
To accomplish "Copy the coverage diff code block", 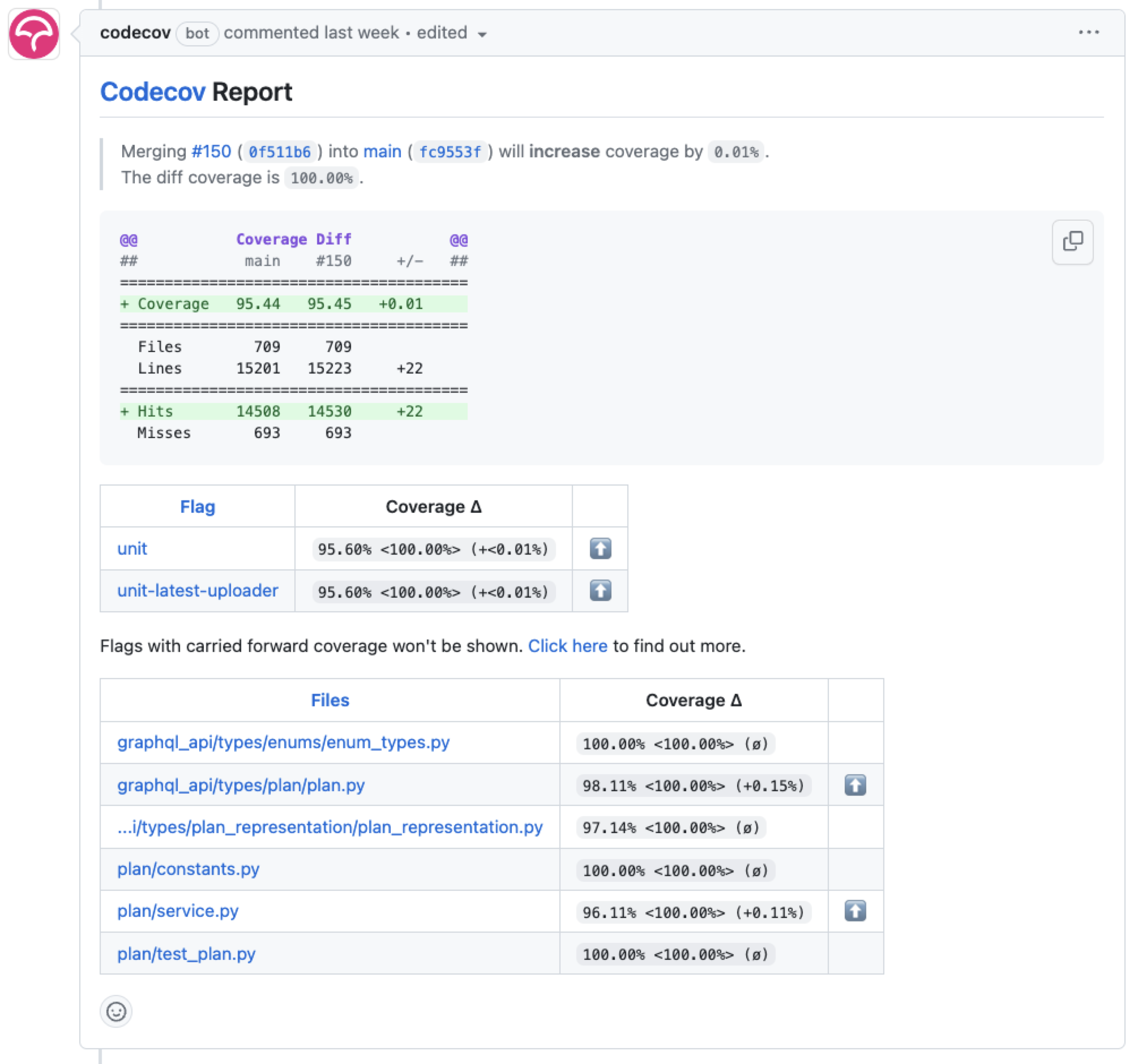I will click(x=1072, y=242).
